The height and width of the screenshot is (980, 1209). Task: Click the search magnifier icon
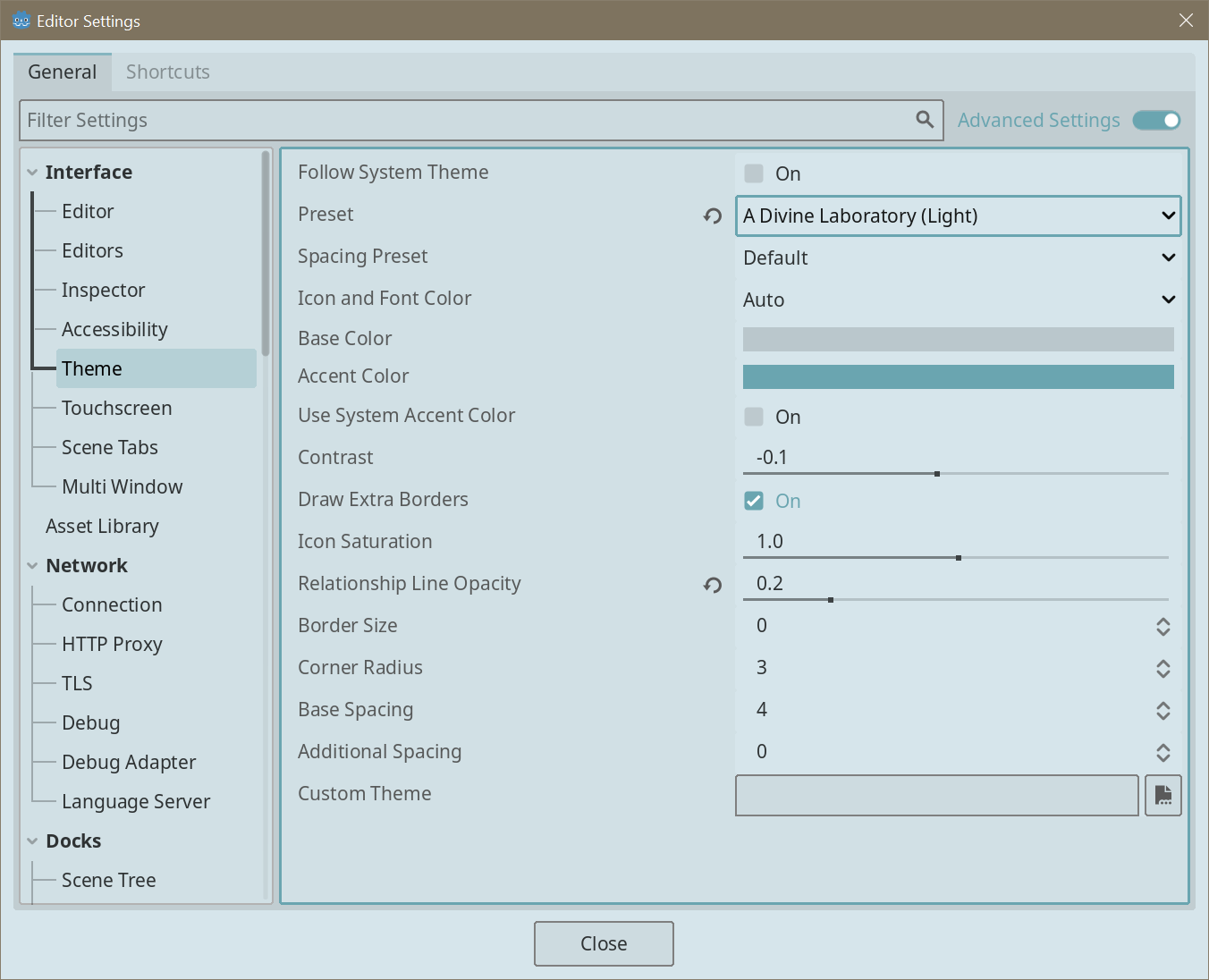point(925,119)
